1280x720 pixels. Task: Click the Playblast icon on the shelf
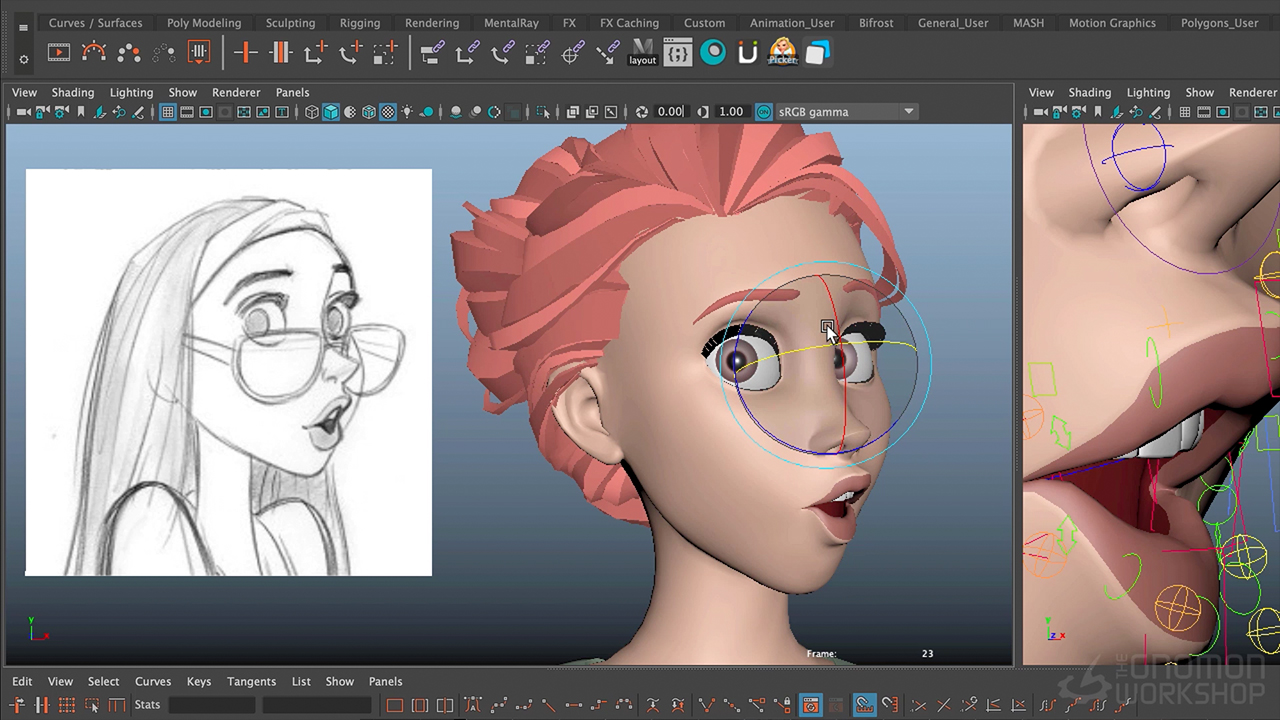click(59, 53)
